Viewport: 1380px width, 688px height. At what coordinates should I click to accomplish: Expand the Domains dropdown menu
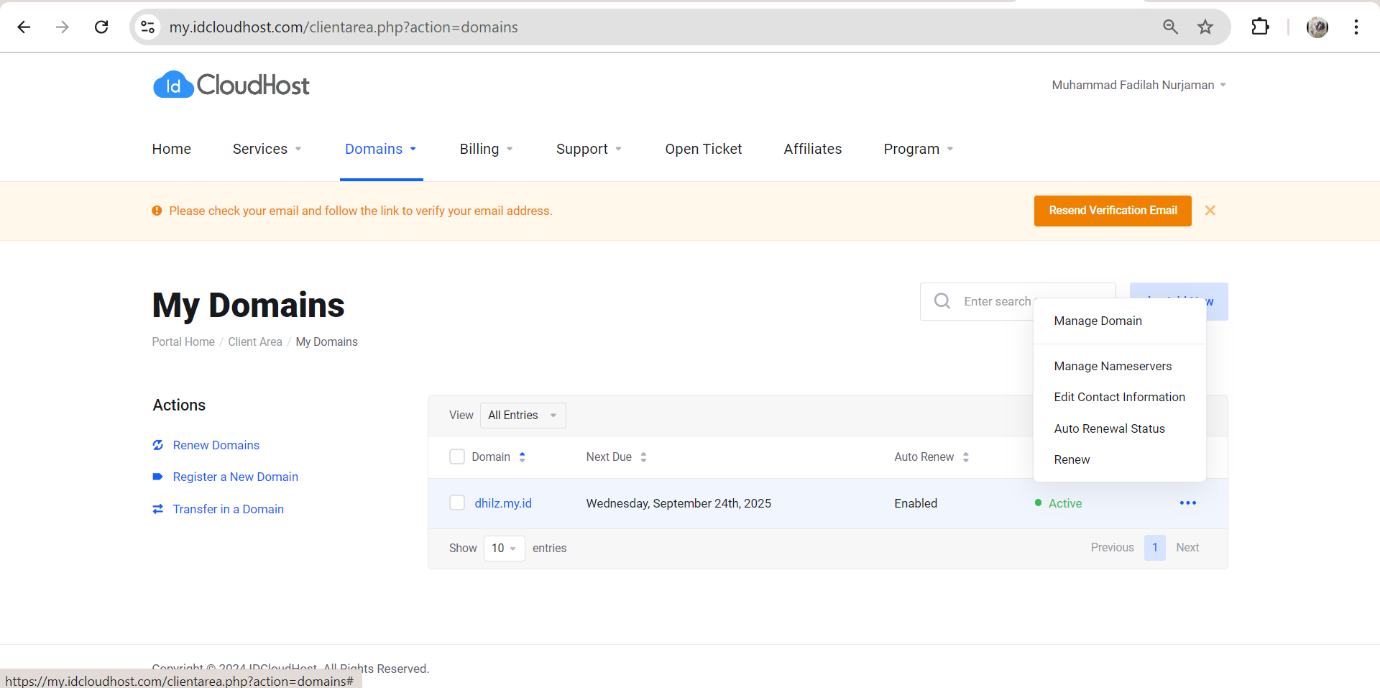pyautogui.click(x=381, y=149)
